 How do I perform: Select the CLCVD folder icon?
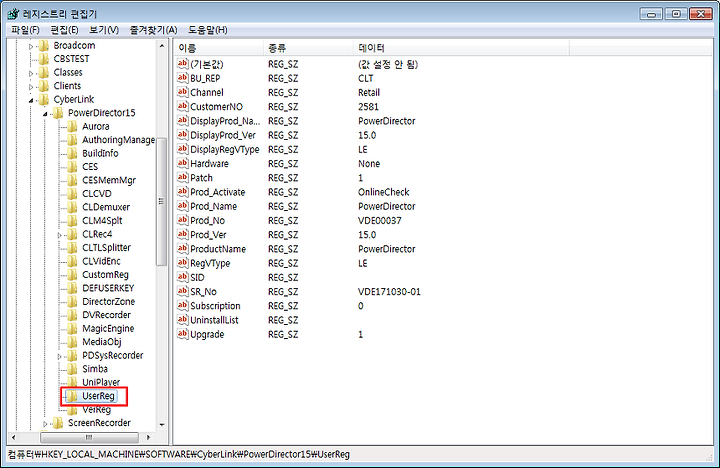pos(72,194)
